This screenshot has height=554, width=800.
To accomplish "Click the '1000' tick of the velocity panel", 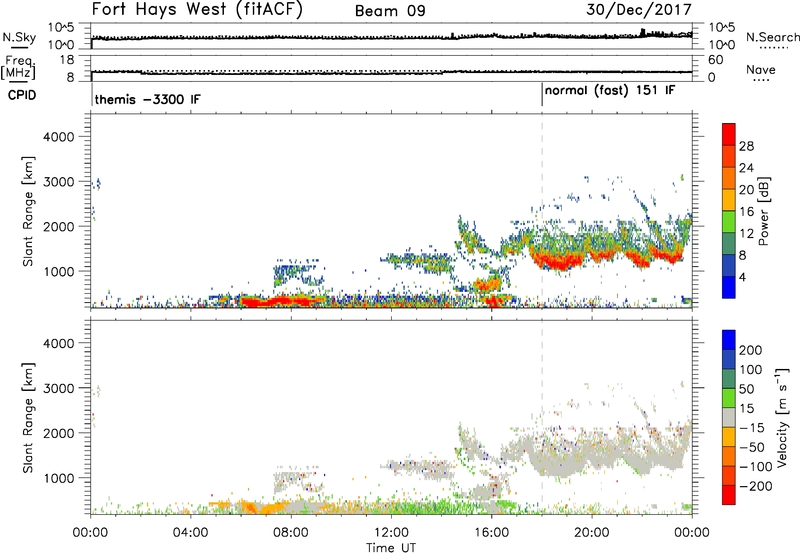I will [58, 478].
